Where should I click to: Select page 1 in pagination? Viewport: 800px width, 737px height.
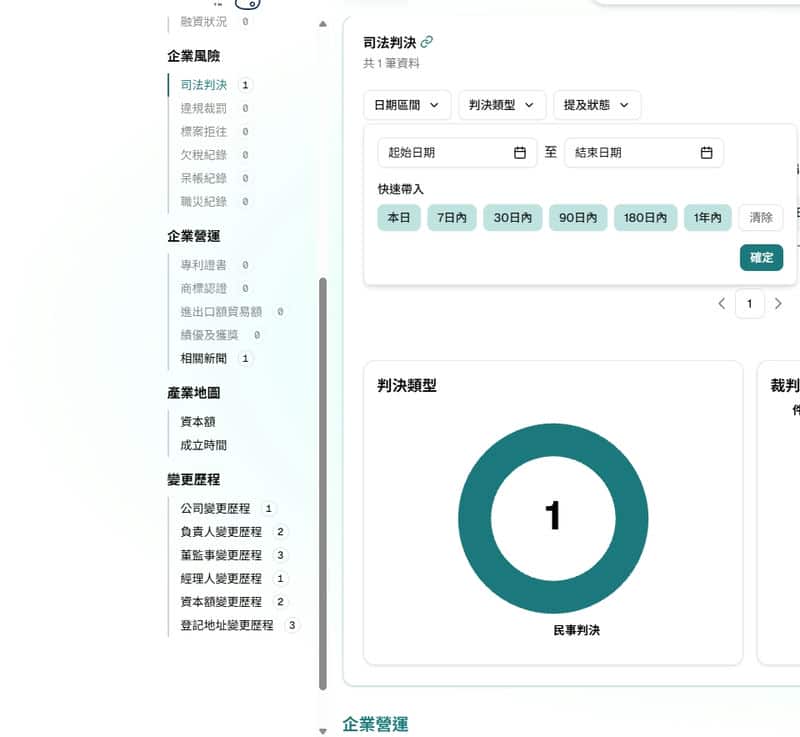click(749, 304)
